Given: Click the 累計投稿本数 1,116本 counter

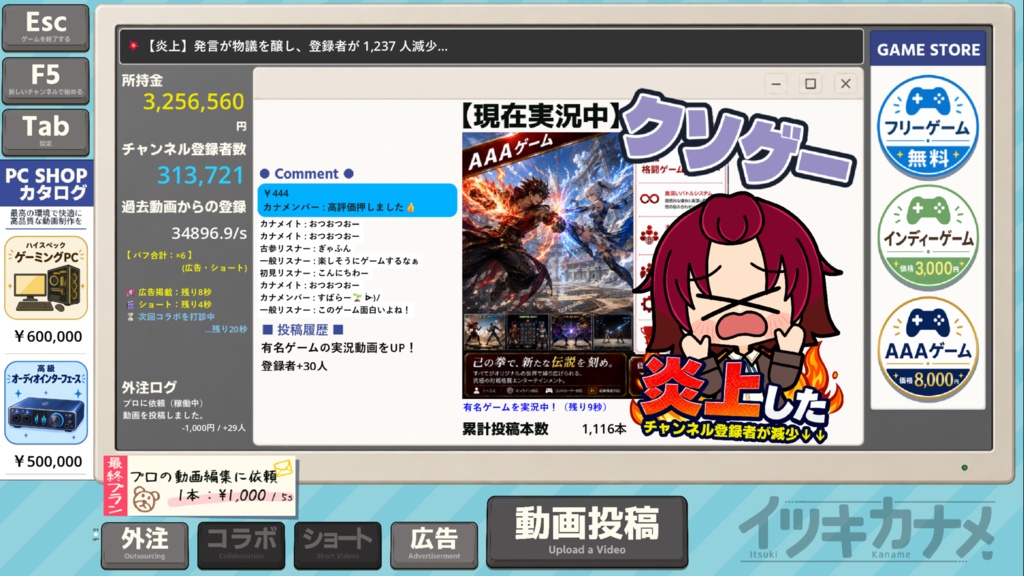Looking at the screenshot, I should (x=544, y=429).
